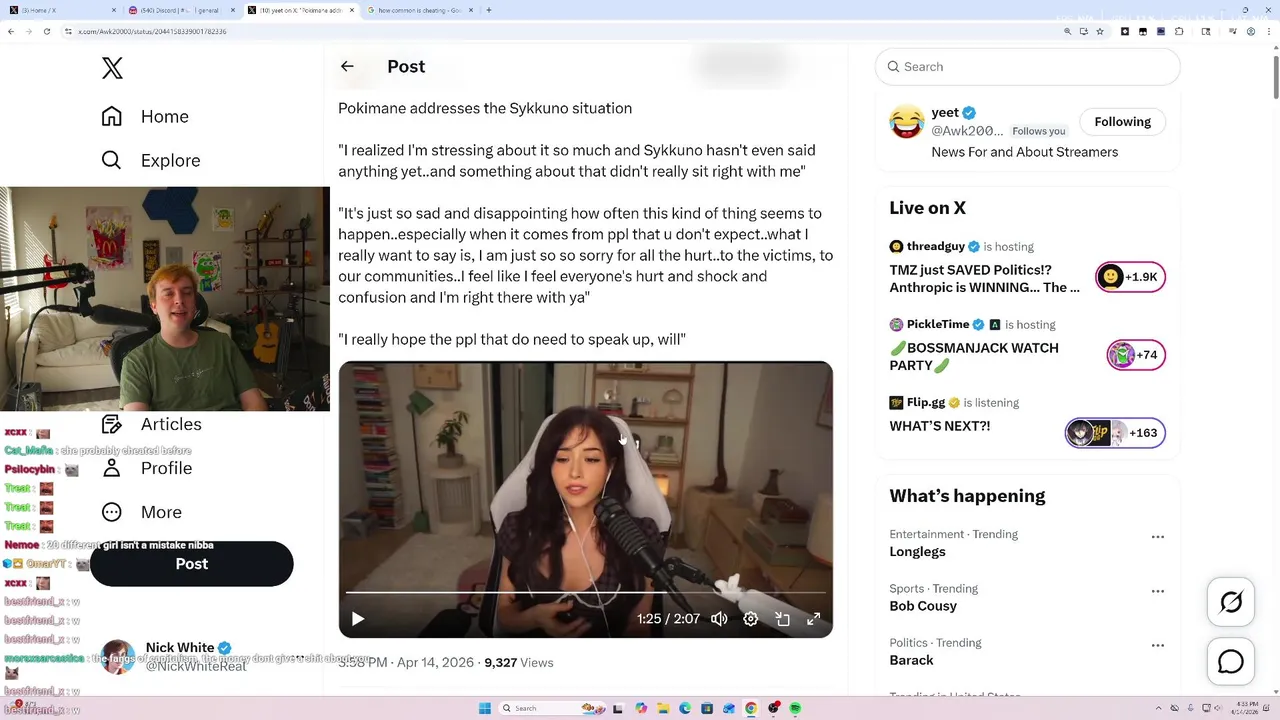The height and width of the screenshot is (720, 1280).
Task: Open the Messages chat floating button
Action: (x=1231, y=662)
